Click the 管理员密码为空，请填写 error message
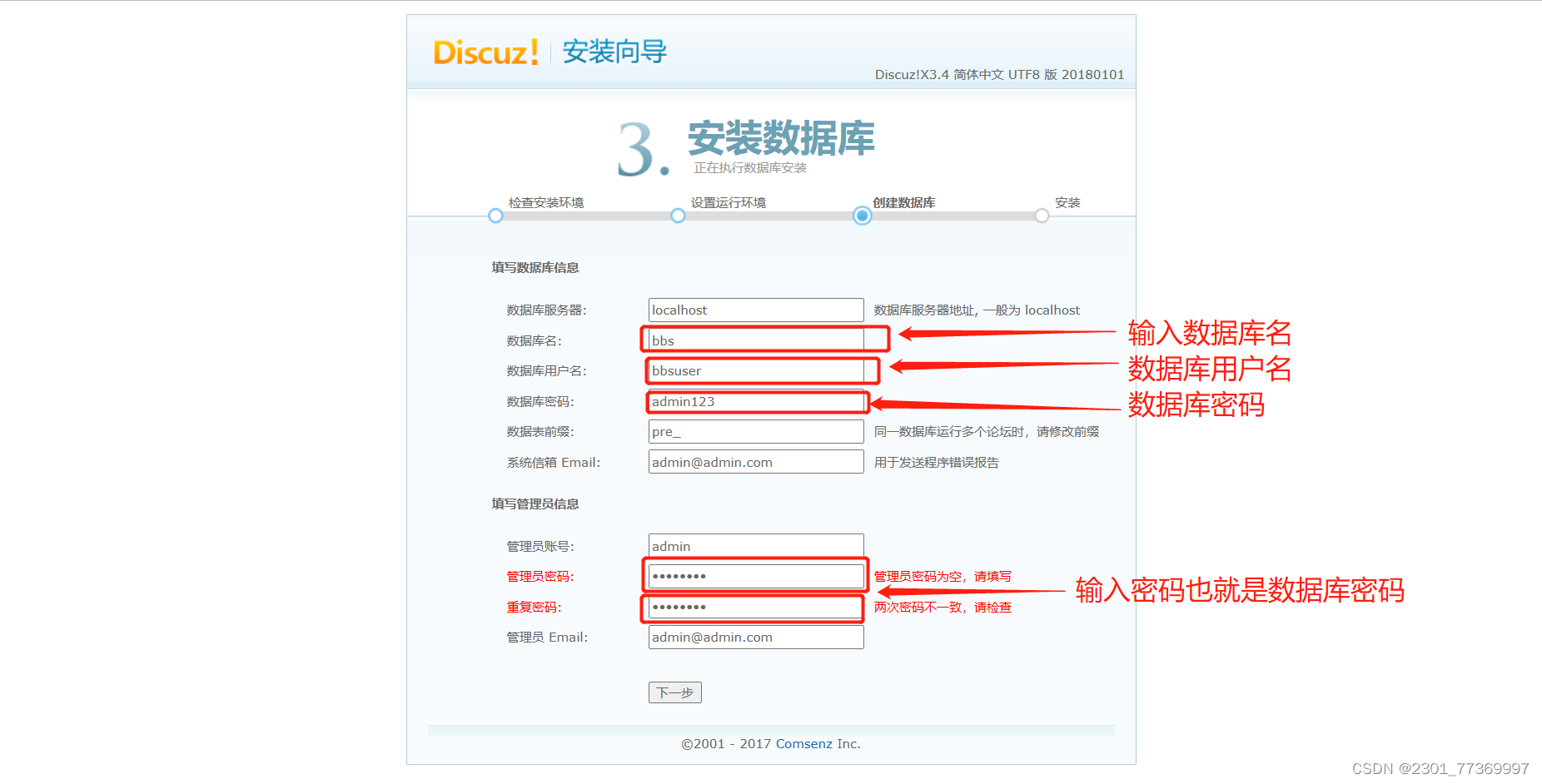 click(x=943, y=576)
